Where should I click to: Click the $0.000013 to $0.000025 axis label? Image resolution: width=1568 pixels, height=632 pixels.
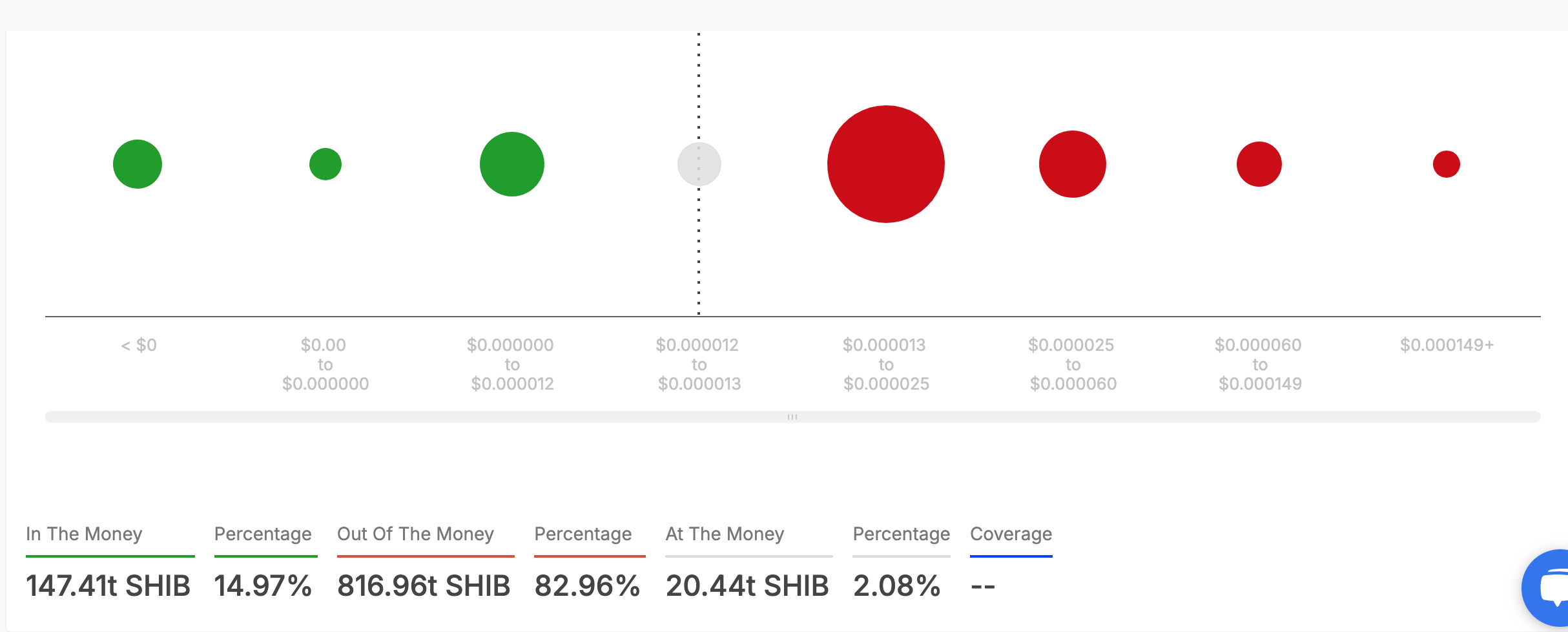click(x=885, y=364)
